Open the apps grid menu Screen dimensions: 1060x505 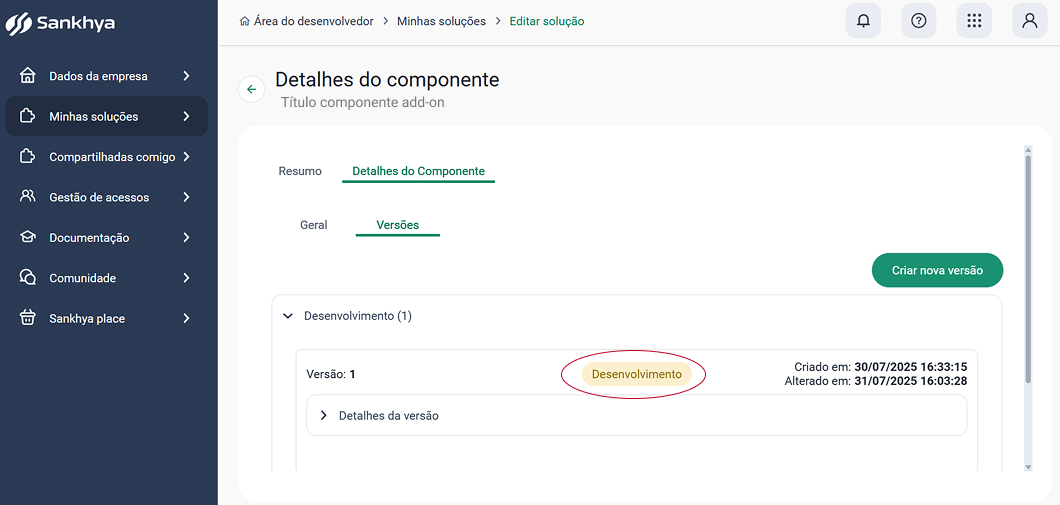coord(974,21)
